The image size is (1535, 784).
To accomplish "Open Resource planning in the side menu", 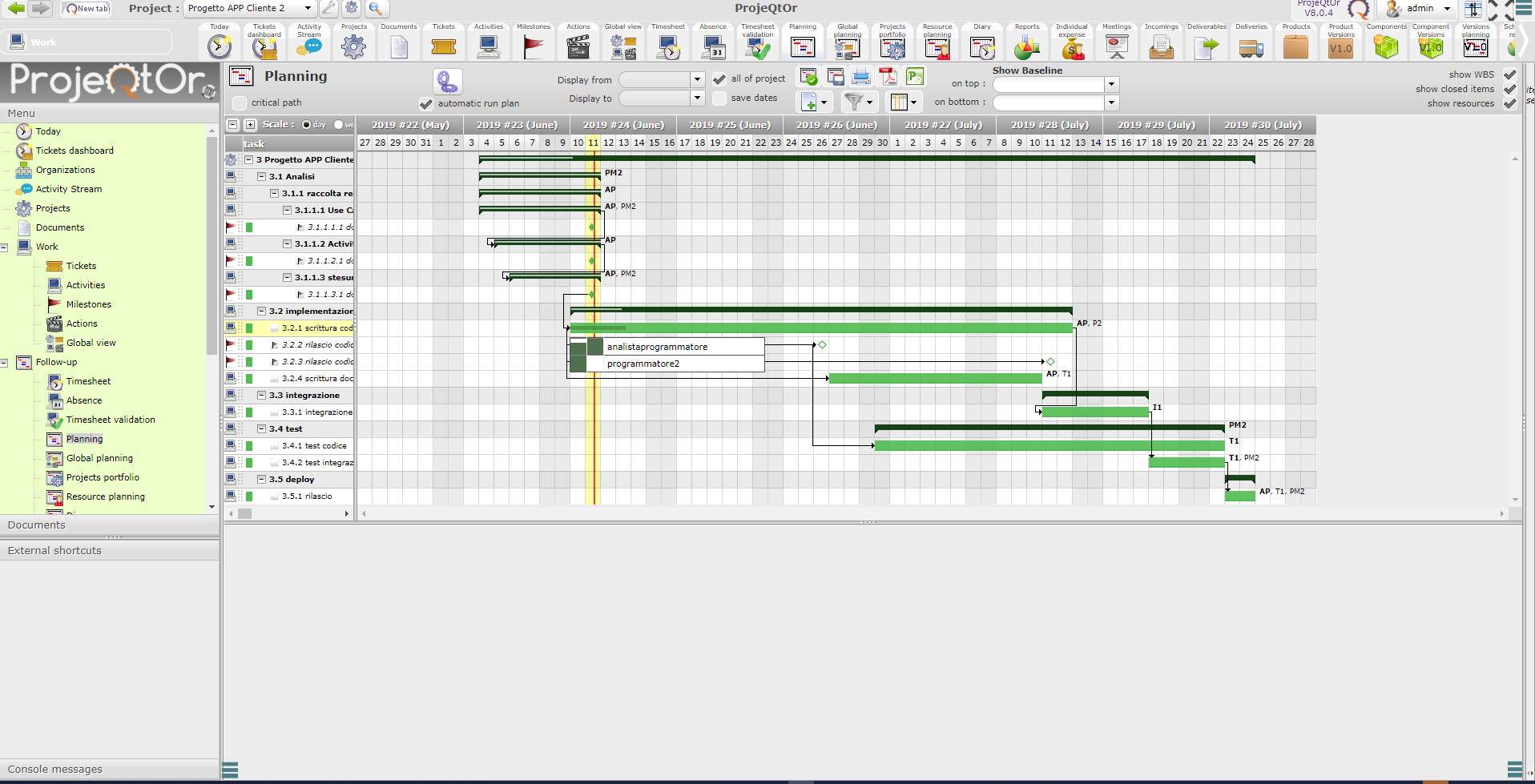I will click(105, 497).
